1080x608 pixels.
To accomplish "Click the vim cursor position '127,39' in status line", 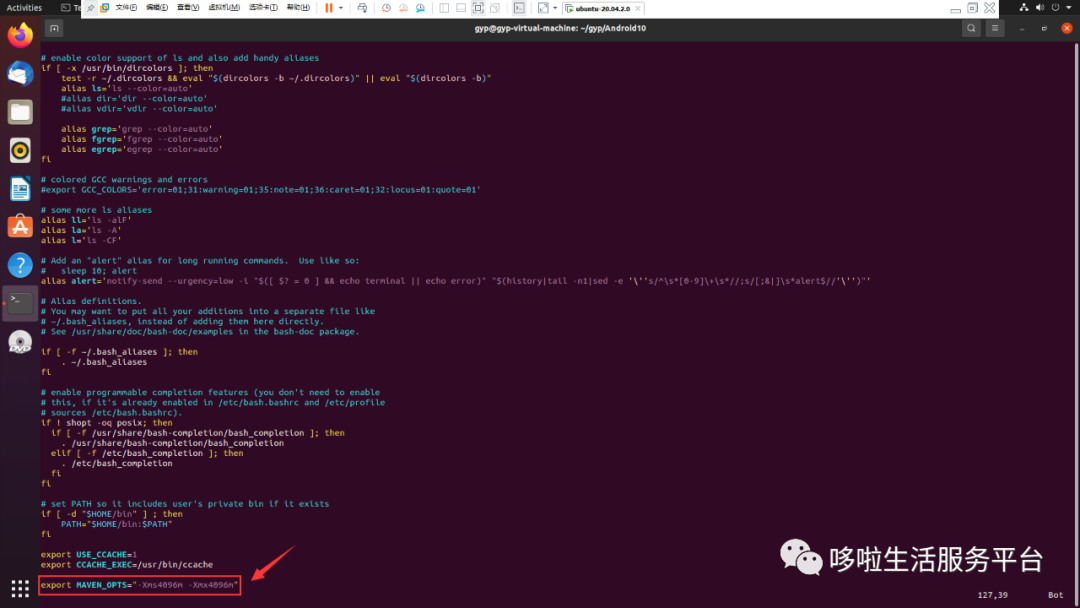I will 993,595.
